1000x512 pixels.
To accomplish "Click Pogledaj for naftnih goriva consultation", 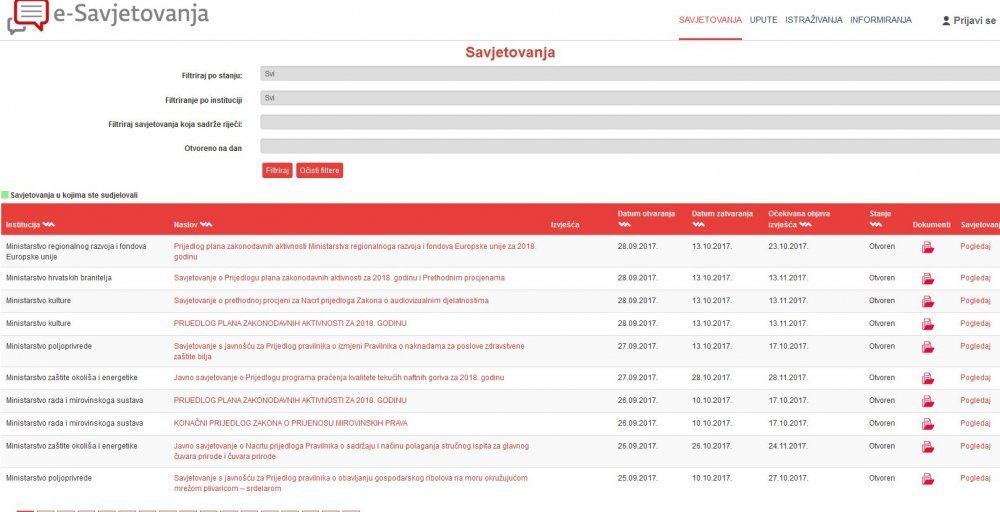I will point(975,377).
